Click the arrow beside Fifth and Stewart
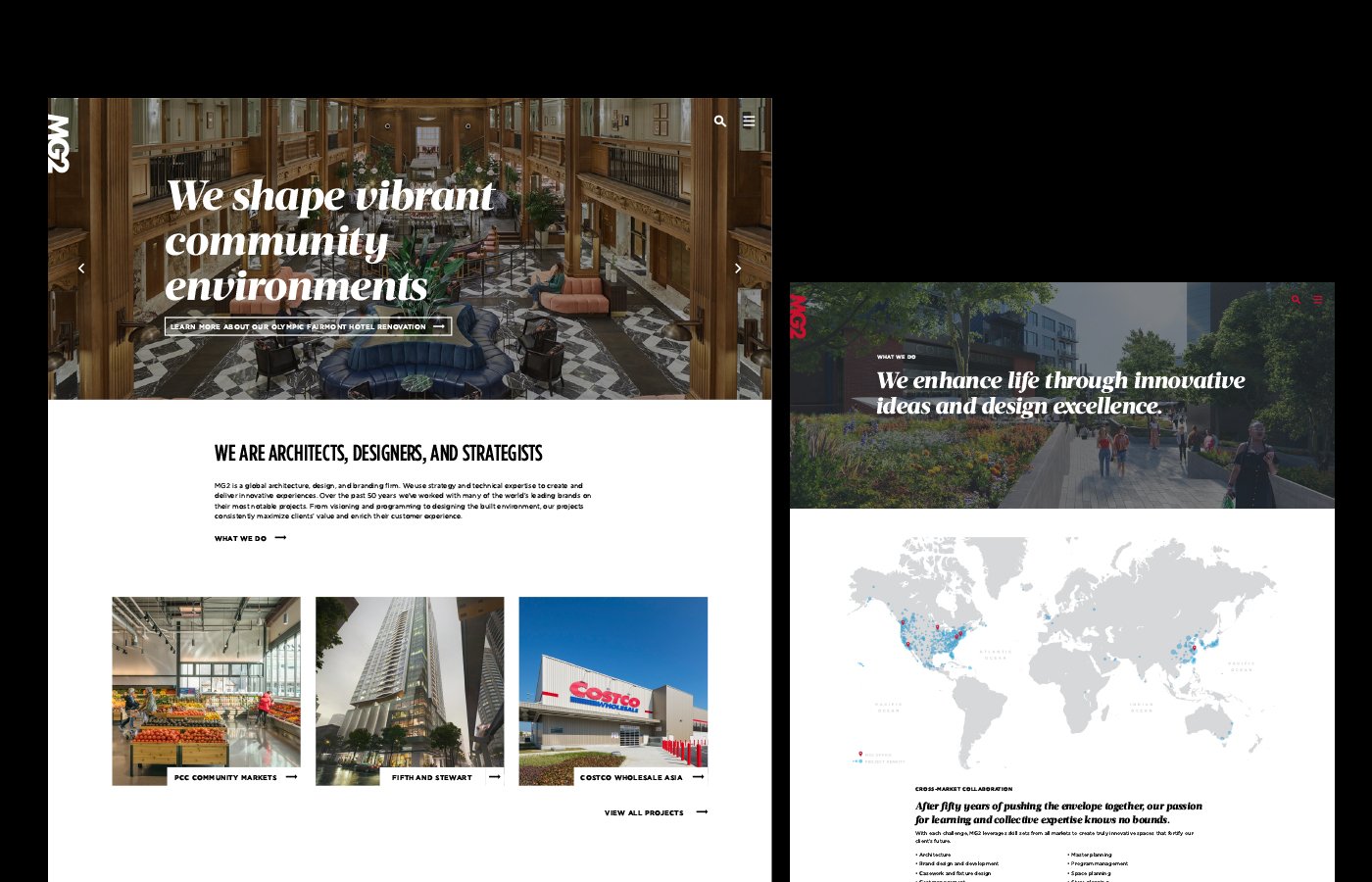Viewport: 1372px width, 882px height. (x=495, y=777)
